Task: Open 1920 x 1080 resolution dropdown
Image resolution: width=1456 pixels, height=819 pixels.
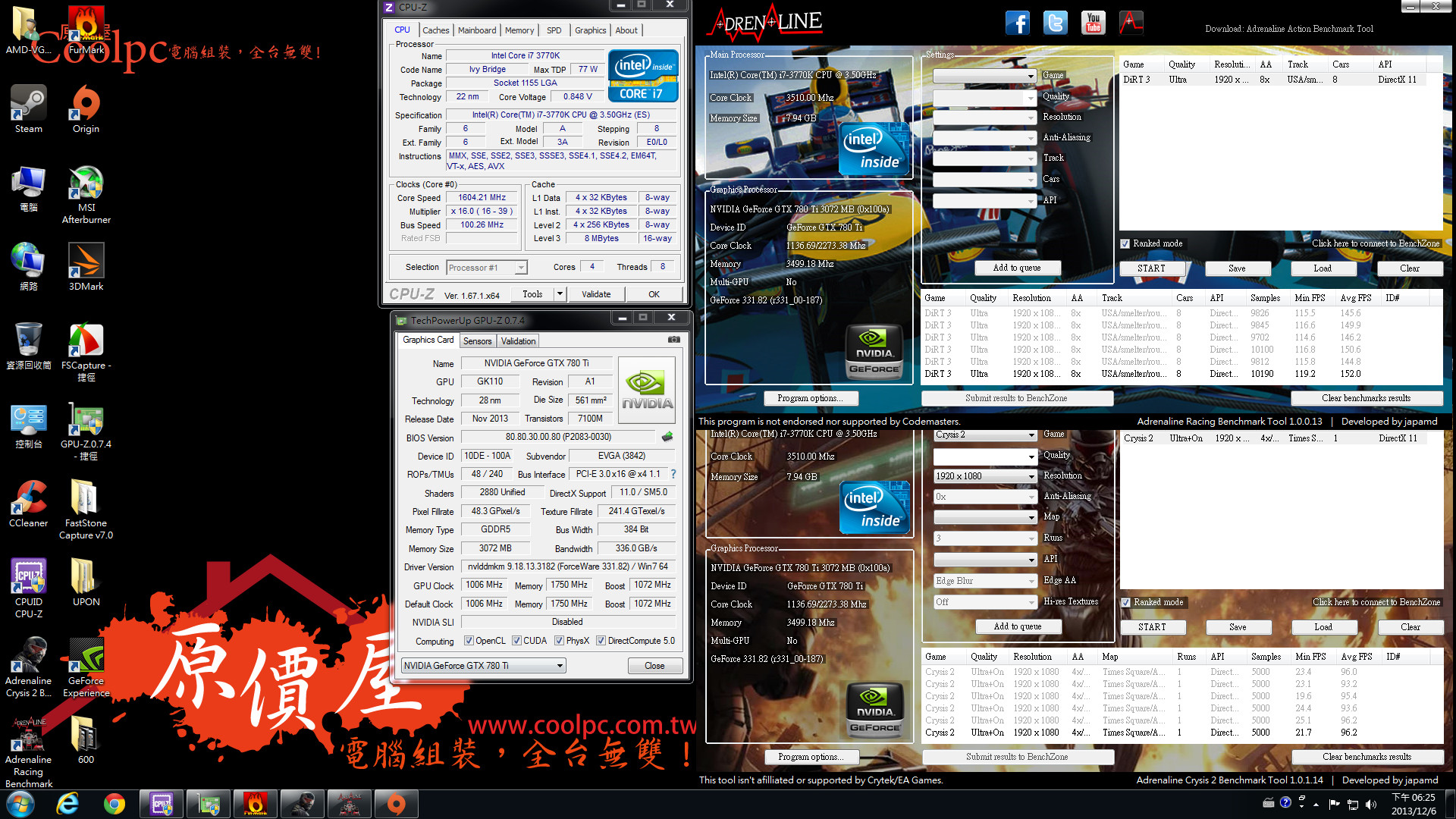Action: tap(985, 476)
